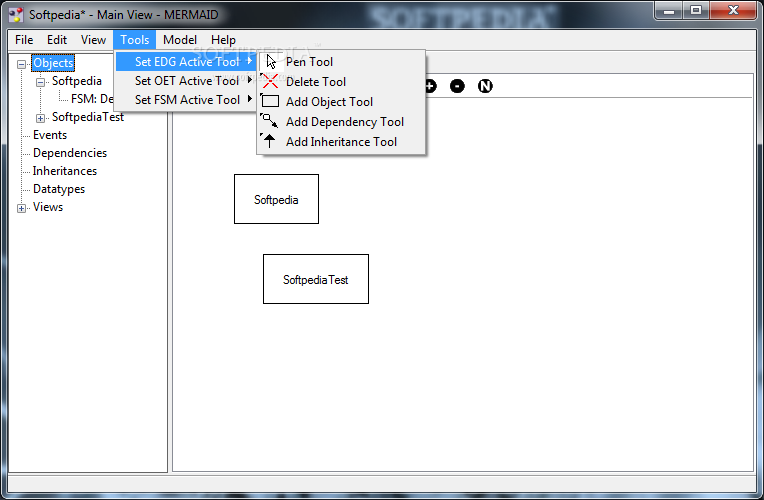Choose Add Inheritance Tool entry text
The height and width of the screenshot is (500, 764).
[342, 142]
